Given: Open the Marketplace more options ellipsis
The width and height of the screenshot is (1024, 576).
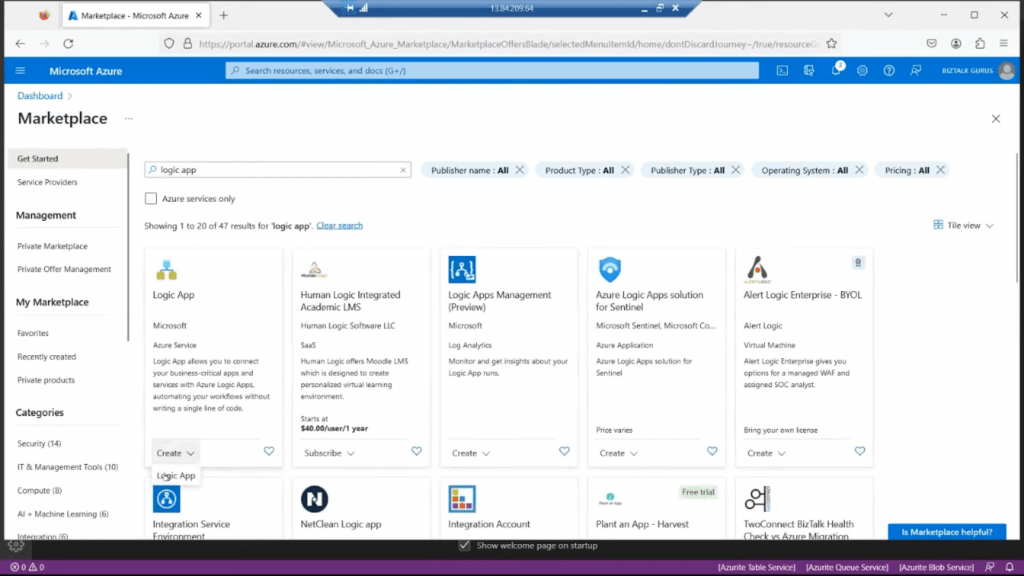Looking at the screenshot, I should click(x=129, y=119).
